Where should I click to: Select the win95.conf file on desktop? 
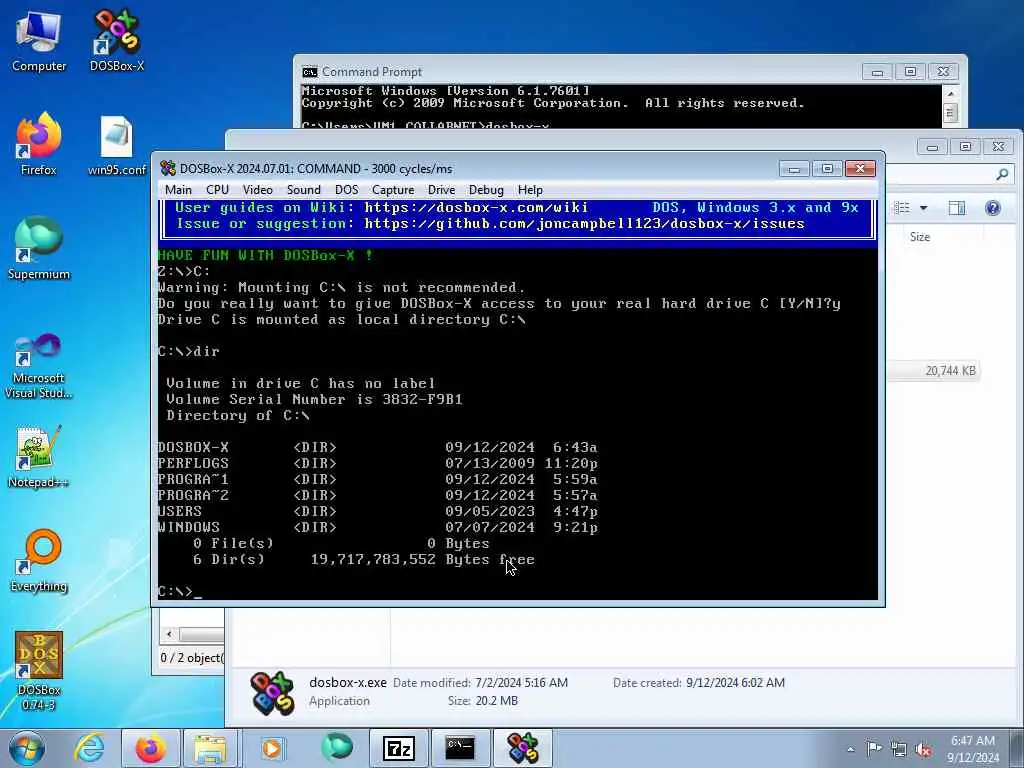(116, 145)
